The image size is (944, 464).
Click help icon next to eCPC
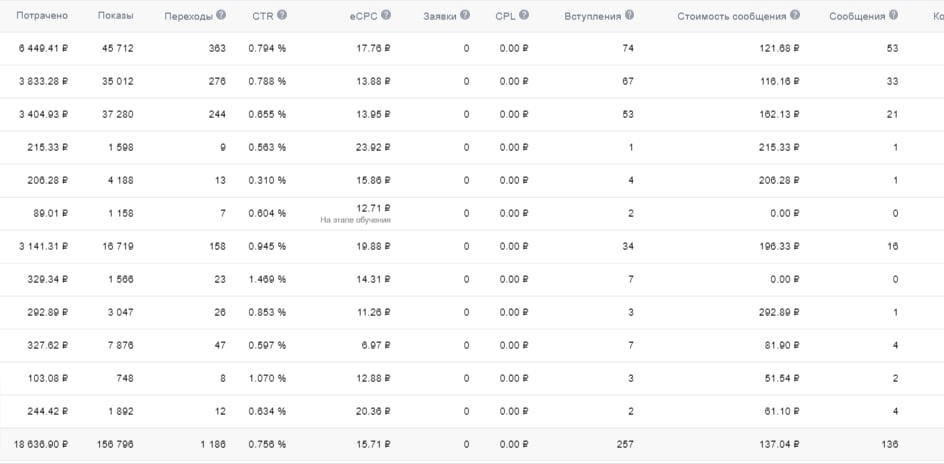click(386, 15)
